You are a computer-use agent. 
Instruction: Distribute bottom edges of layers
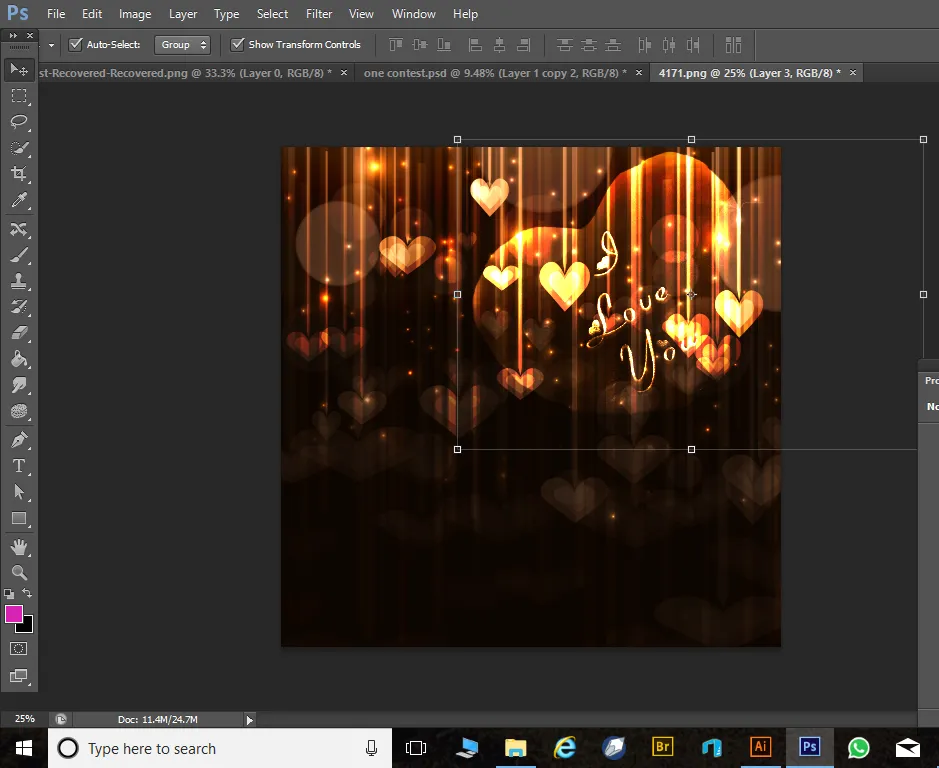pyautogui.click(x=613, y=45)
